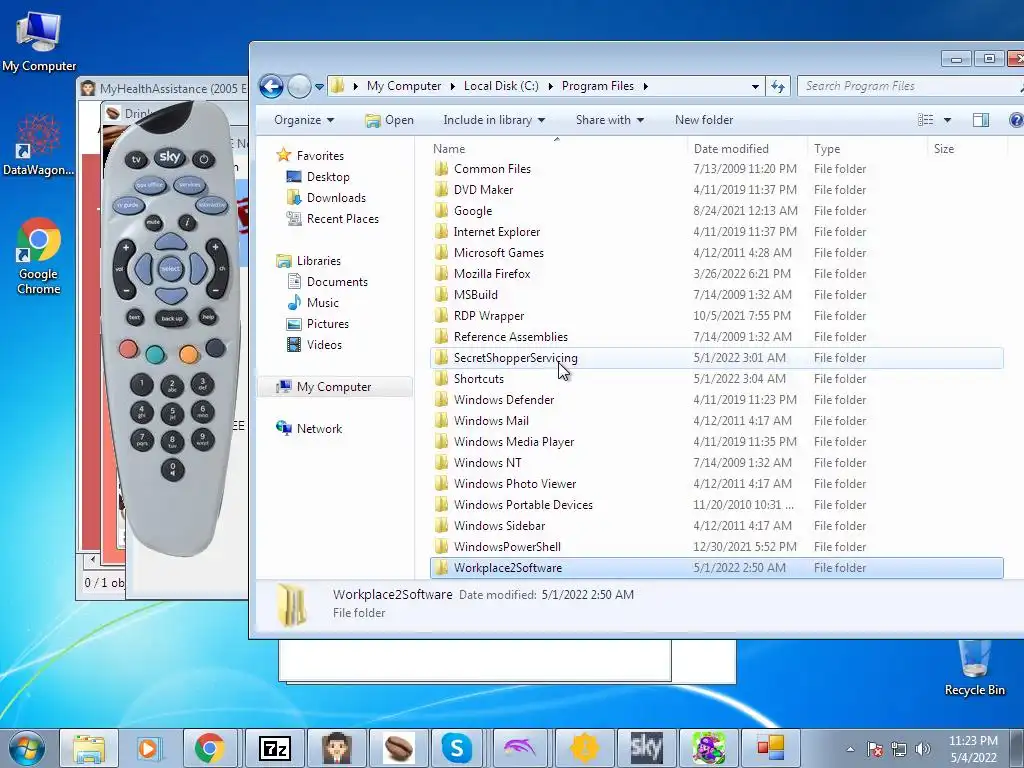Select Documents under Libraries
1024x768 pixels.
pyautogui.click(x=337, y=282)
